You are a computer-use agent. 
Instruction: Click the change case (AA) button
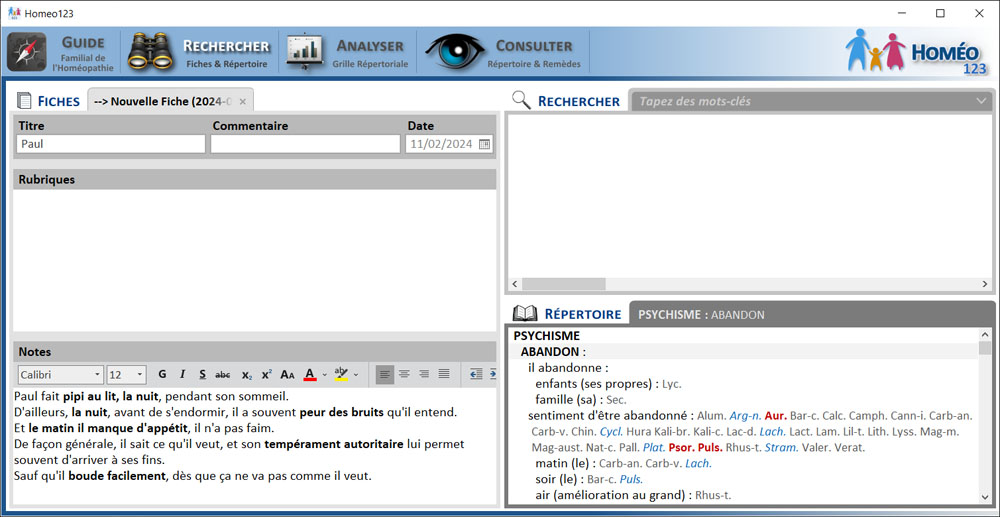click(x=288, y=374)
